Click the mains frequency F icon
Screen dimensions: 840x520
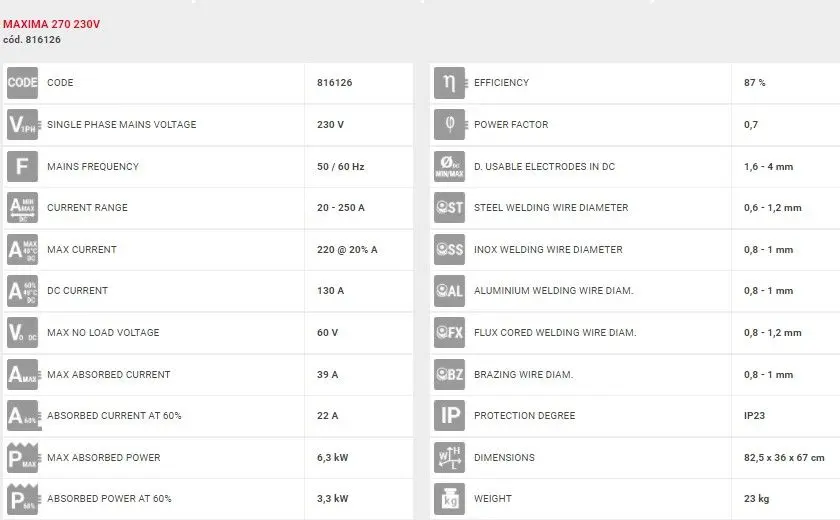coord(22,166)
